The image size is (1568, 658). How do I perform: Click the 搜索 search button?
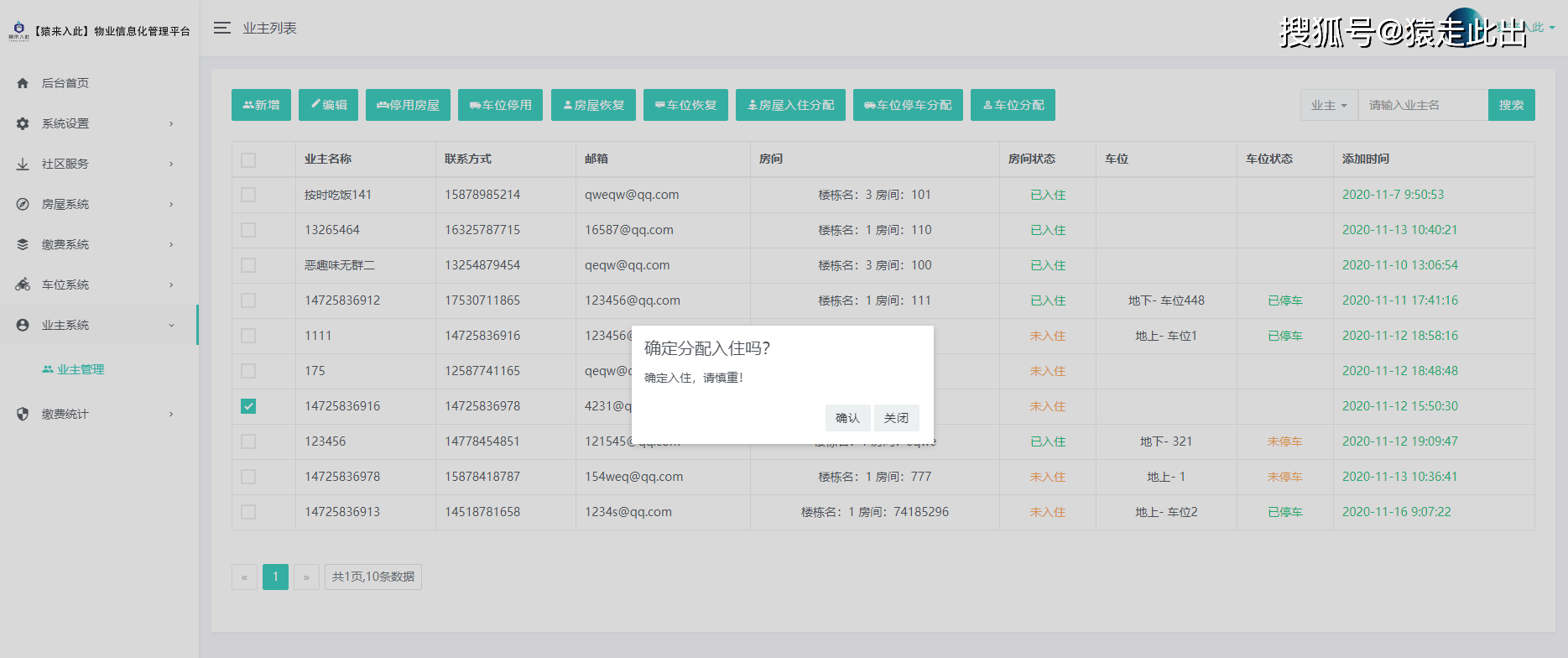pyautogui.click(x=1511, y=105)
